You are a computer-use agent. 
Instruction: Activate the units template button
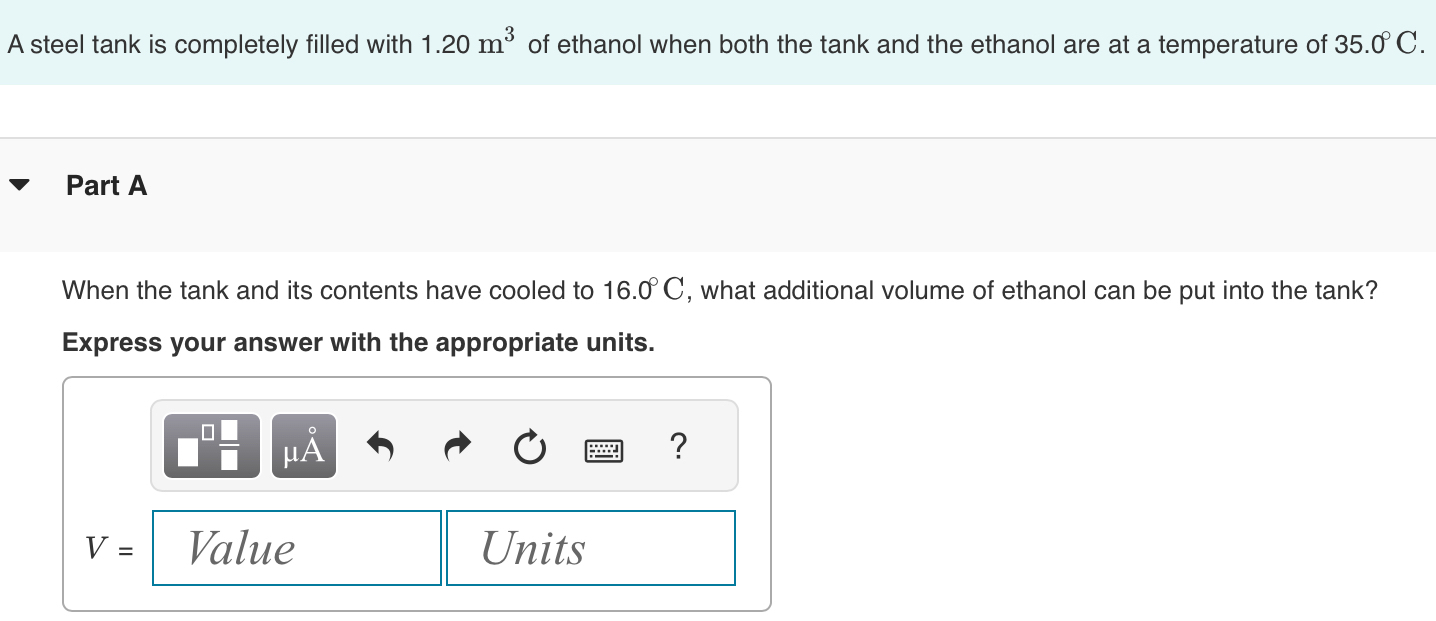coord(302,446)
